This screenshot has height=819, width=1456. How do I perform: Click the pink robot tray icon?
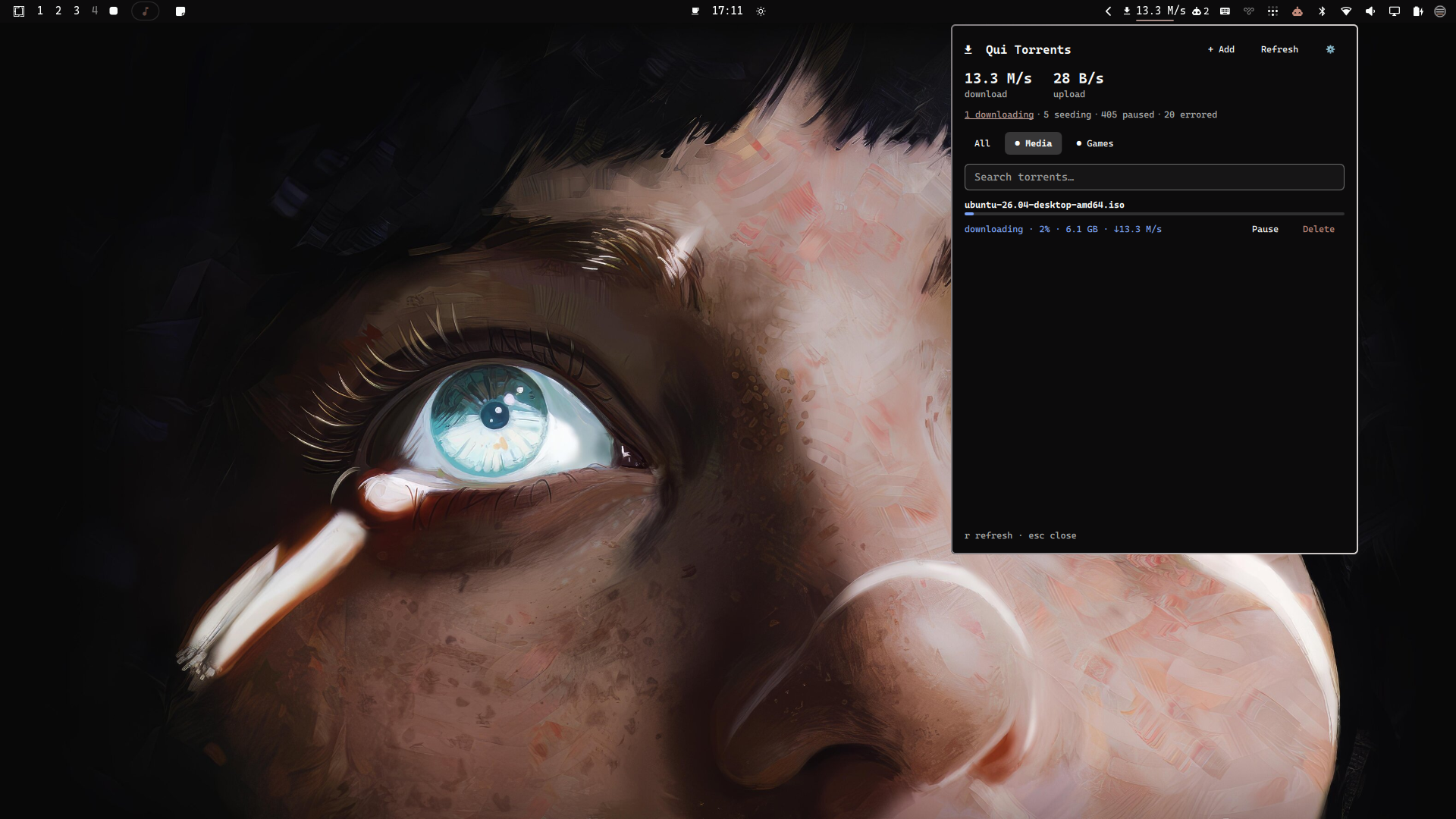tap(1298, 11)
